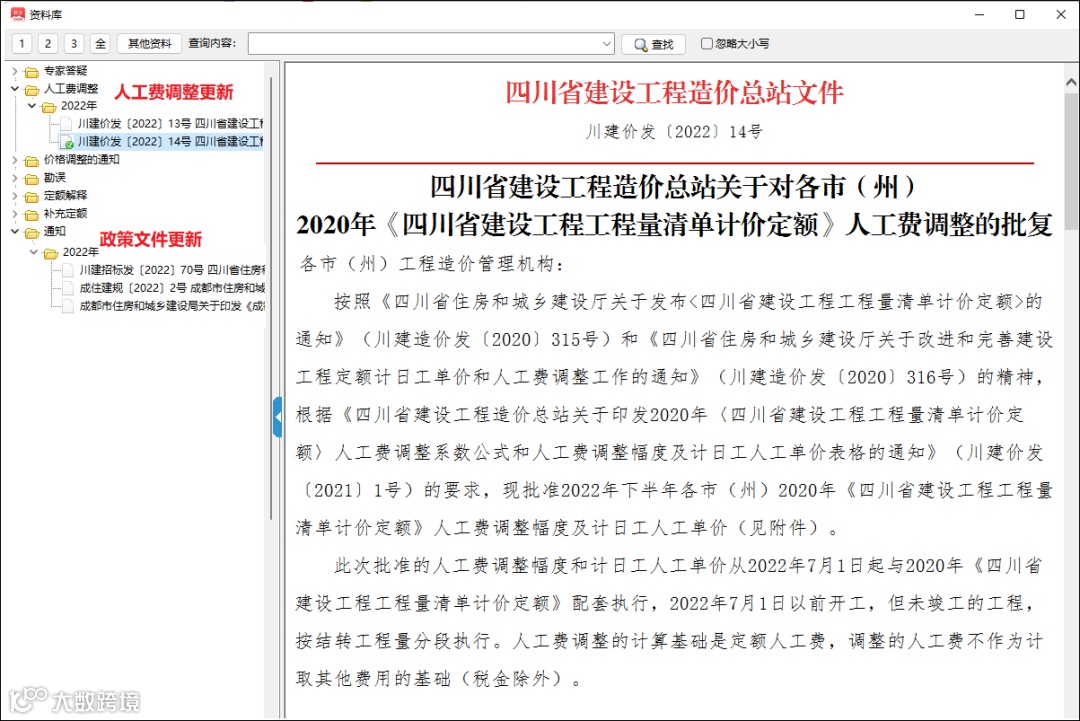This screenshot has height=721, width=1080.
Task: Click the 全 expand-all button
Action: tap(101, 43)
